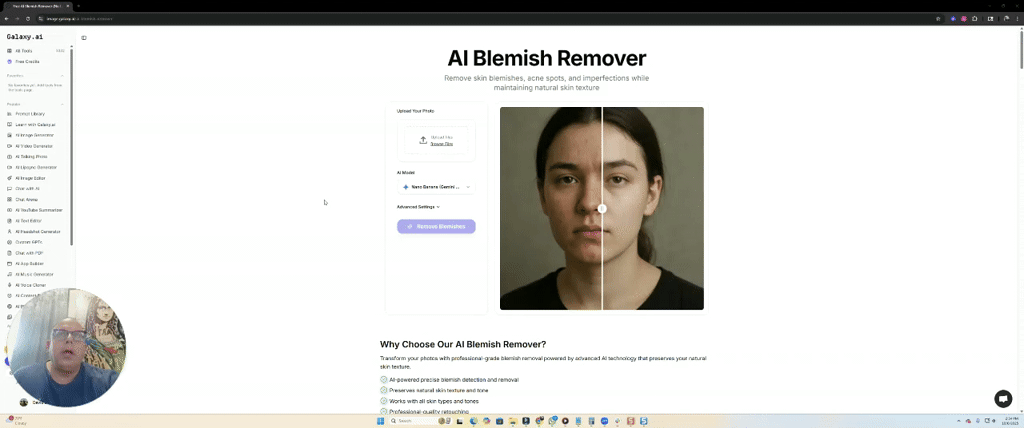
Task: Click the AI Text Editor icon
Action: coord(9,221)
